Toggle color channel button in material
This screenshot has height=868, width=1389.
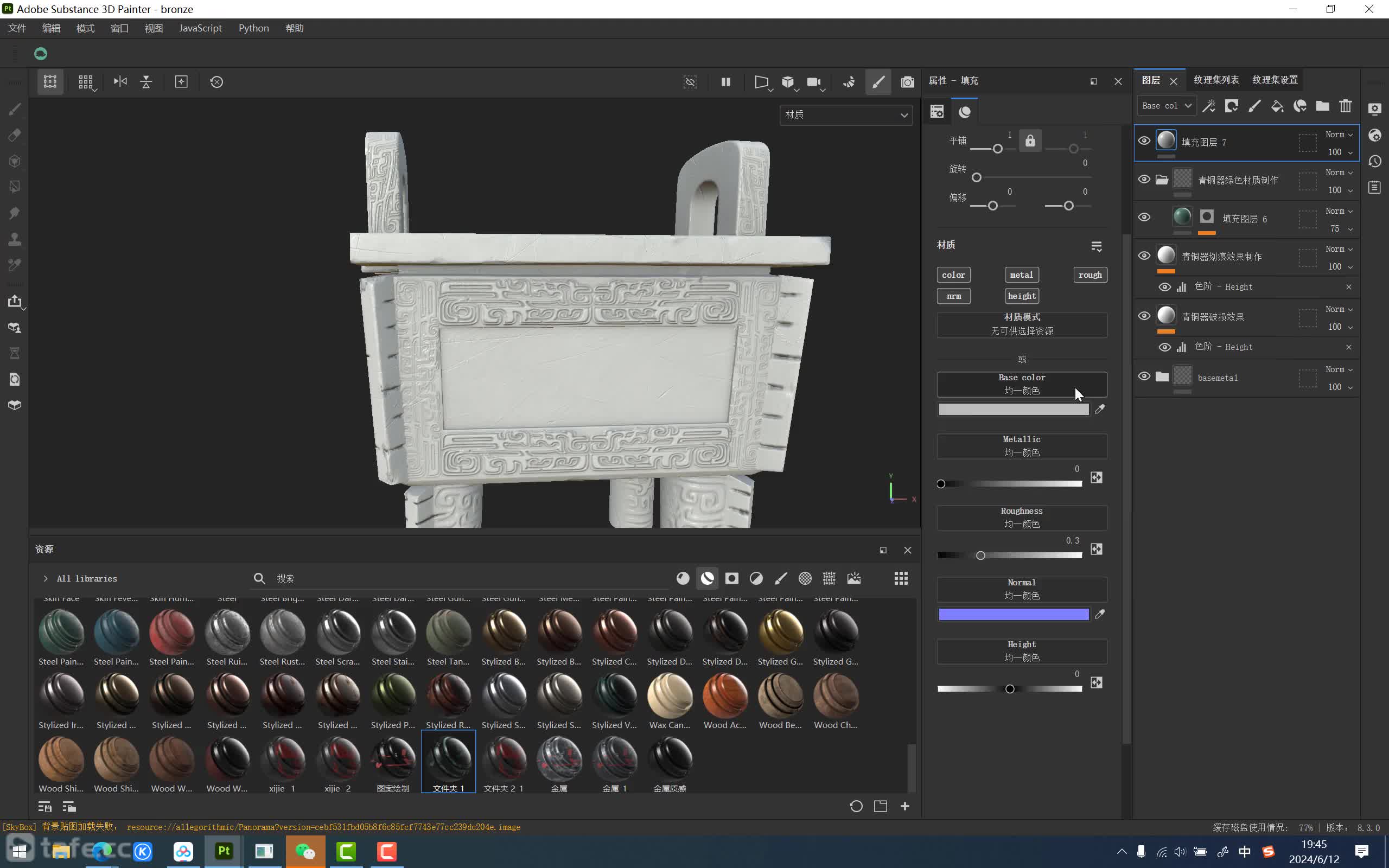tap(953, 275)
